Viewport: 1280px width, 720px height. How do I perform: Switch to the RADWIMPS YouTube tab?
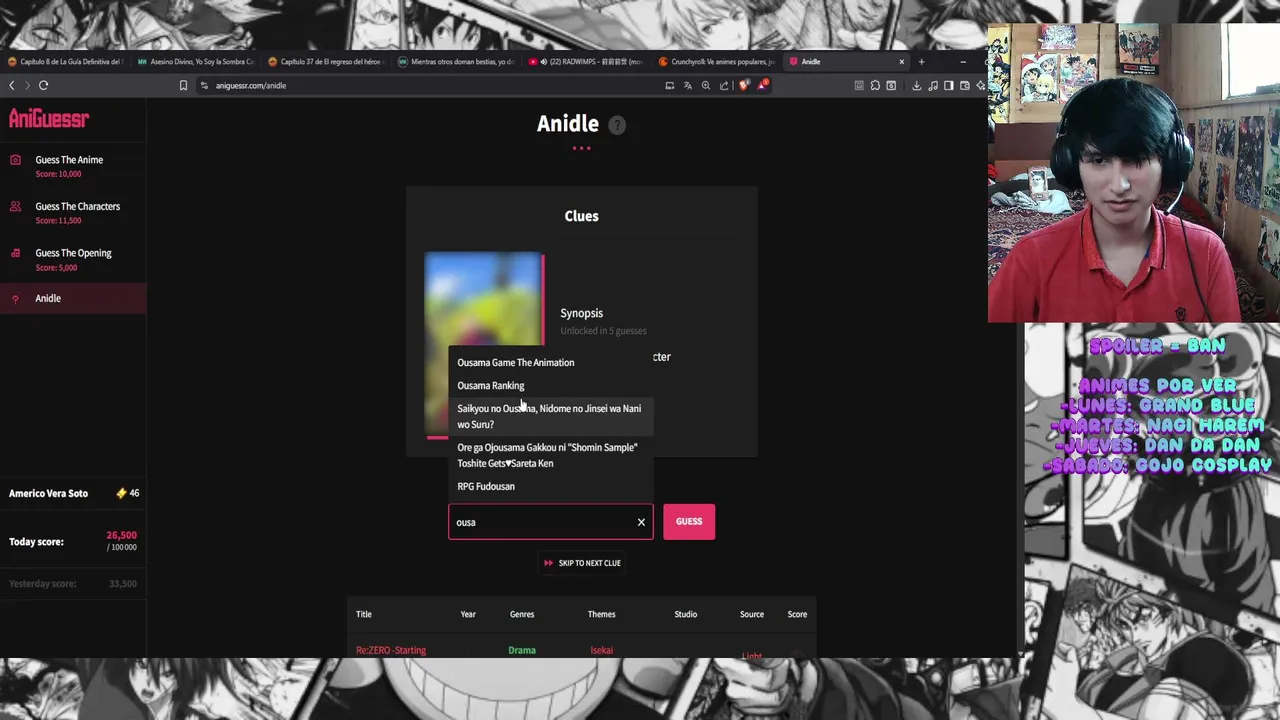coord(586,62)
